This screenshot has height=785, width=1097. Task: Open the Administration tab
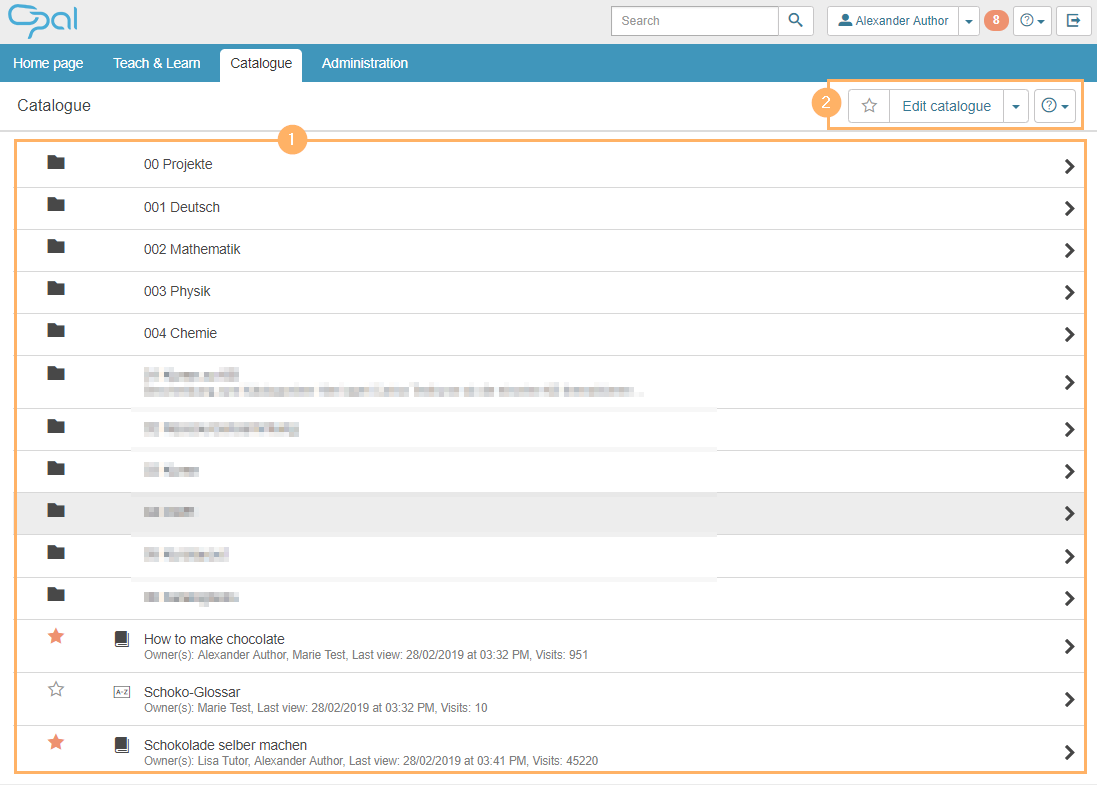coord(365,63)
